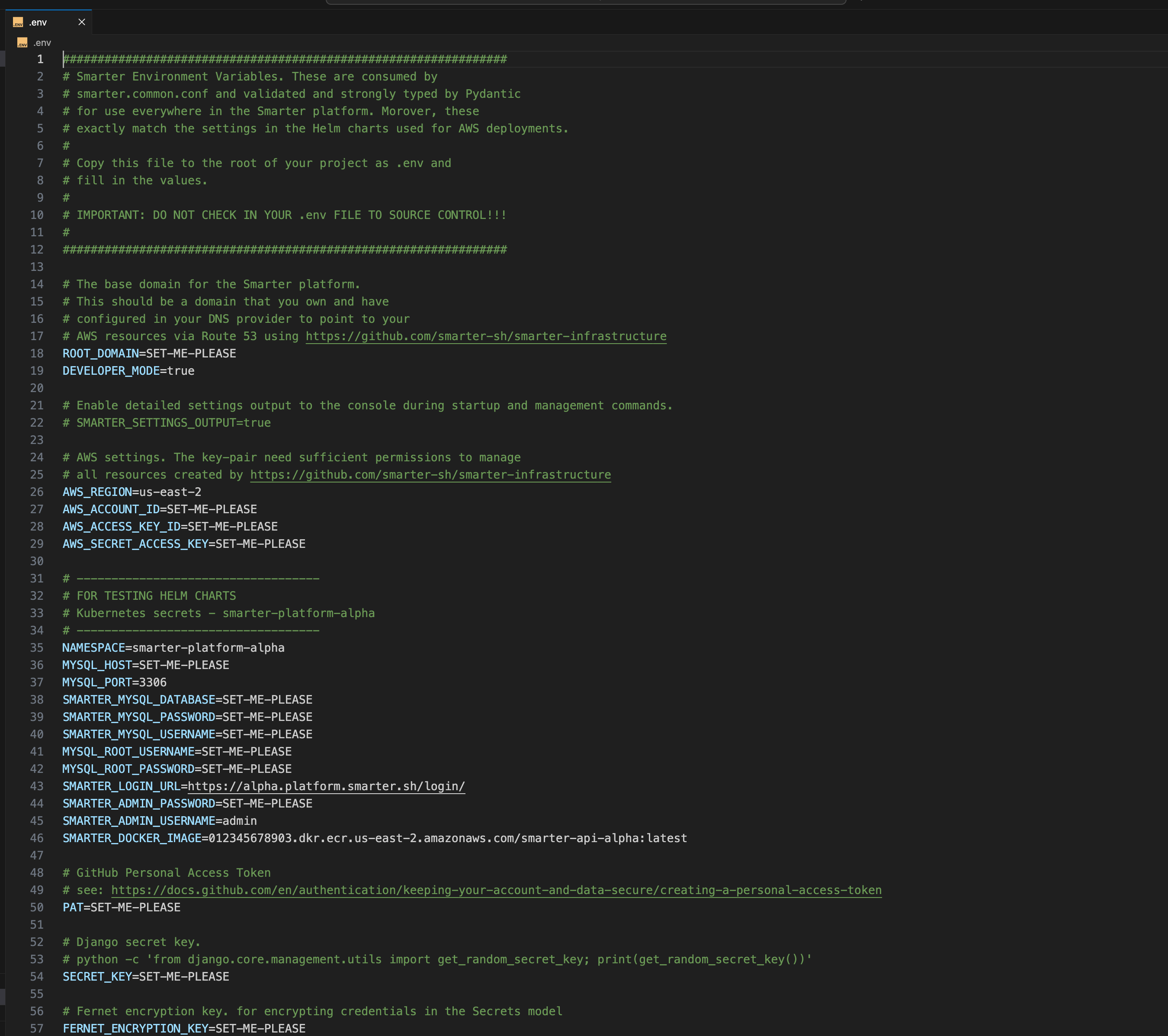
Task: Click the .env file icon in the tab
Action: [x=18, y=23]
